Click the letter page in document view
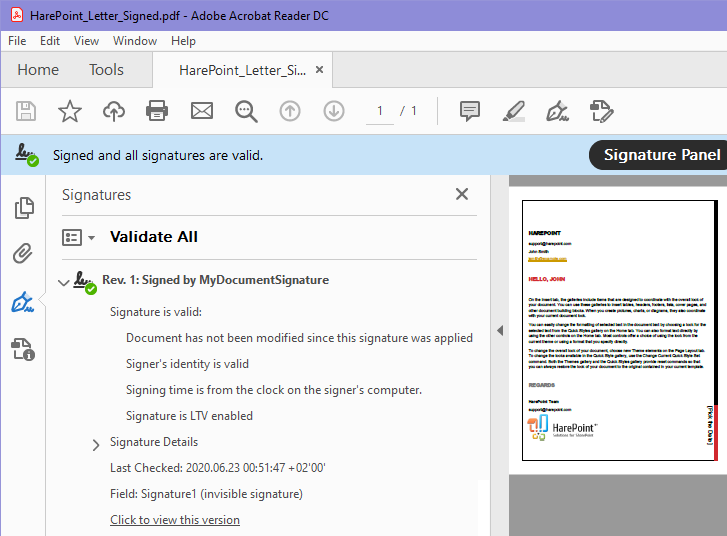Screen dimensions: 727x536 coord(619,330)
